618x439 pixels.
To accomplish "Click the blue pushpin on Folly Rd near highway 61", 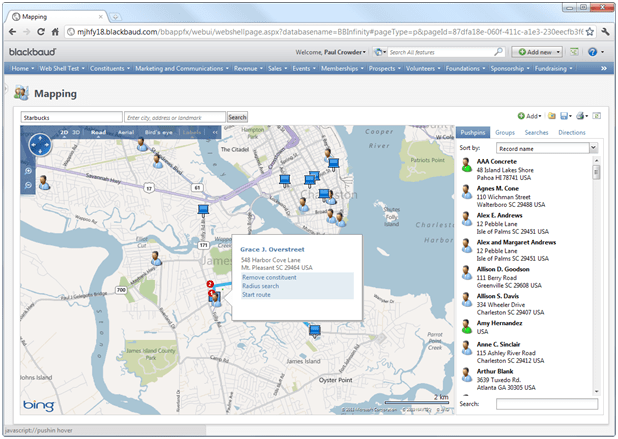I will click(x=203, y=209).
